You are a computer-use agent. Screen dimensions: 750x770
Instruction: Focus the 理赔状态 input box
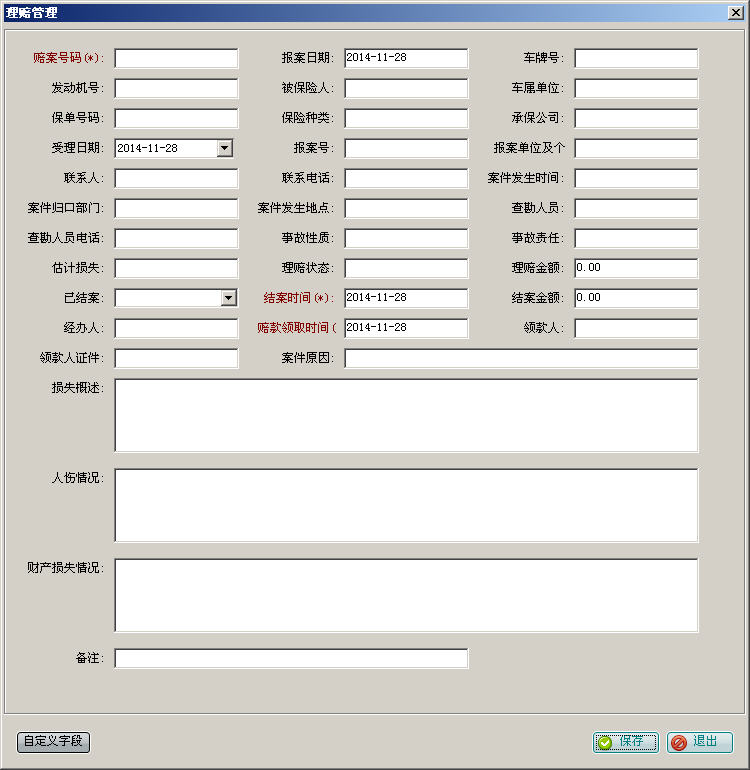406,268
